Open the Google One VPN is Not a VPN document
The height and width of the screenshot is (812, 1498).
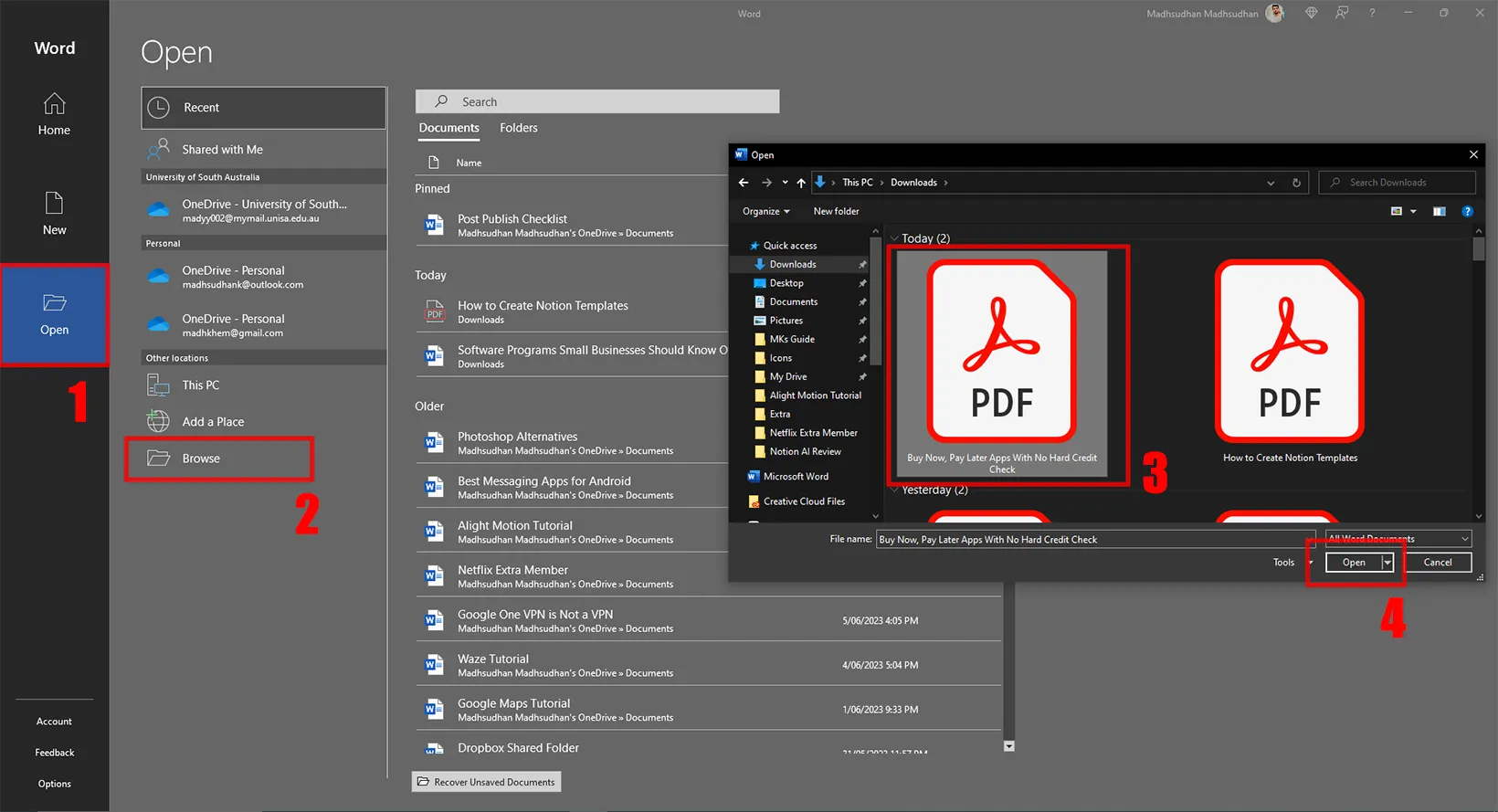click(708, 621)
